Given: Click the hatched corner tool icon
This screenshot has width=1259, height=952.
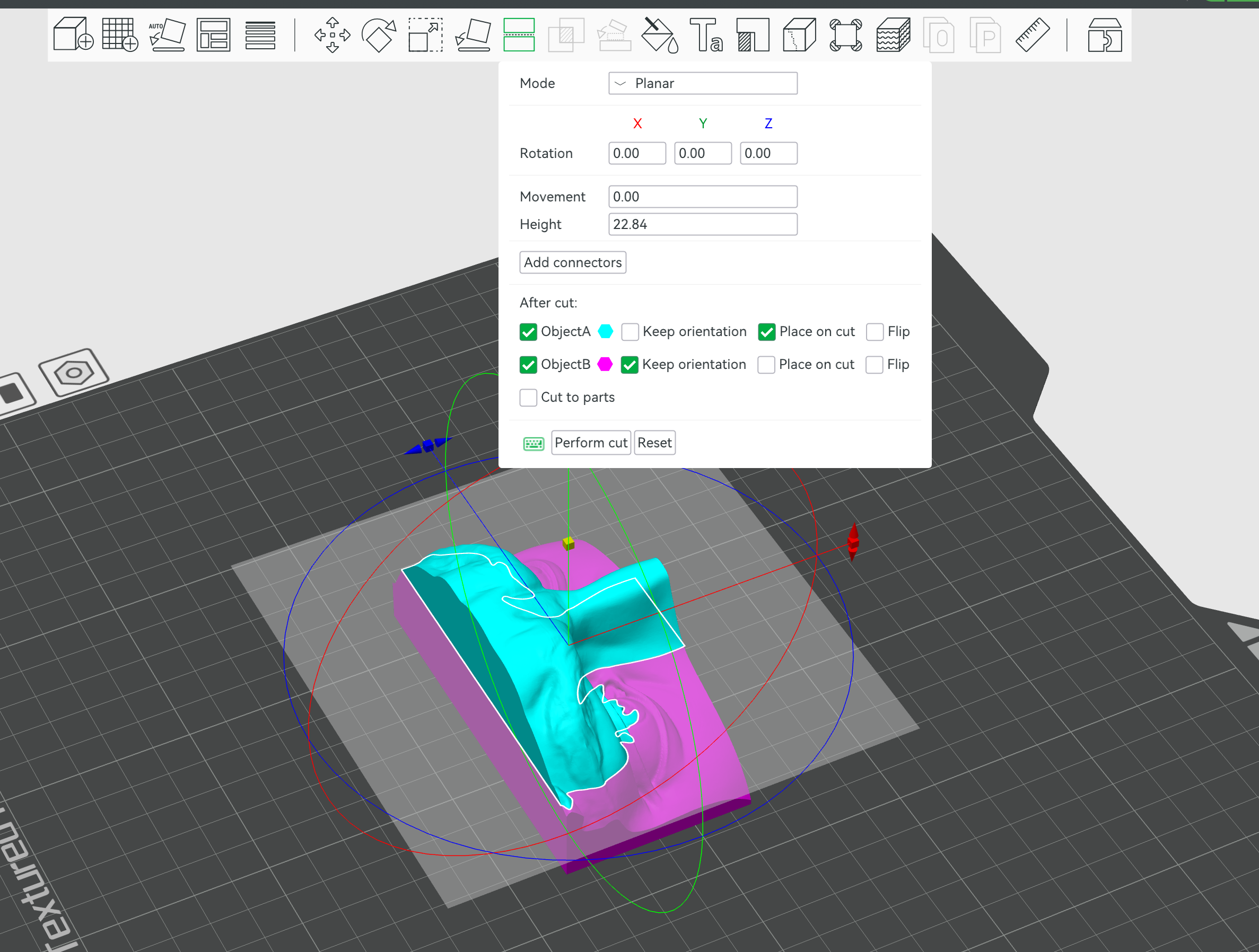Looking at the screenshot, I should coord(753,34).
